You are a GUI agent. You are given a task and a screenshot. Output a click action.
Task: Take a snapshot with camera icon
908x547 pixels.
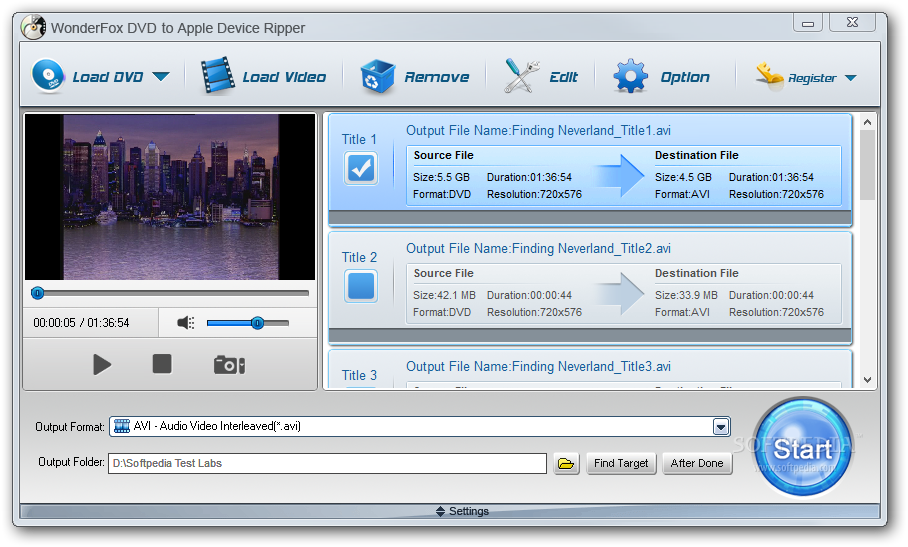[x=229, y=365]
